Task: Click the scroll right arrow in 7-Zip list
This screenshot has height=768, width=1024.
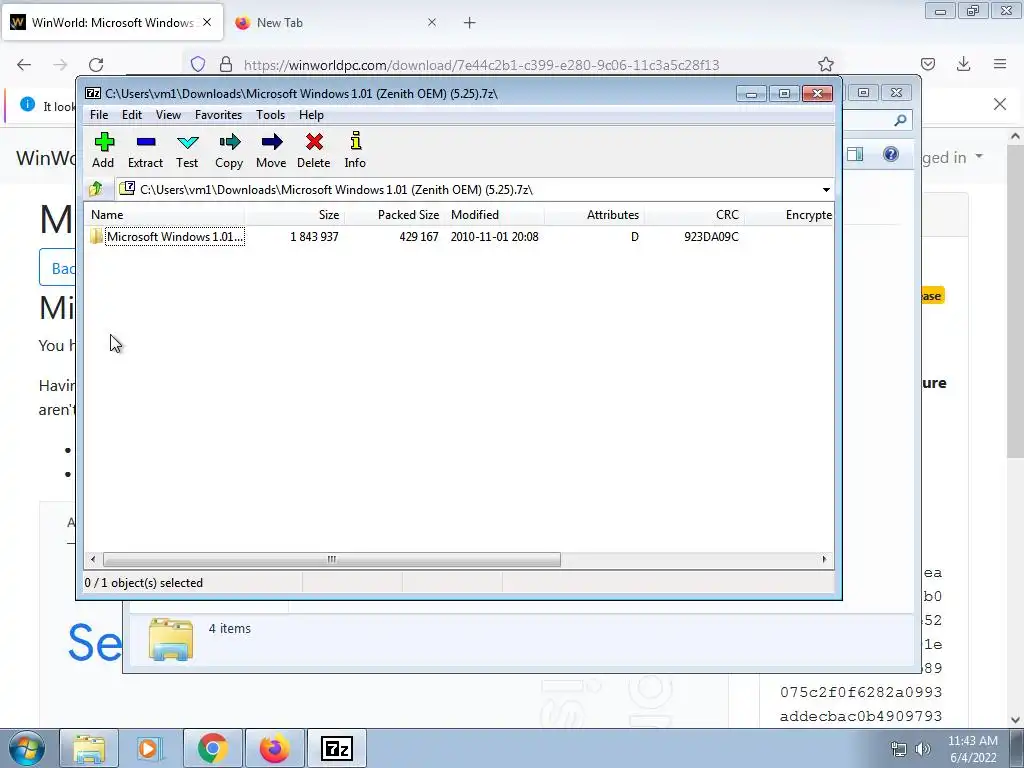Action: (824, 560)
